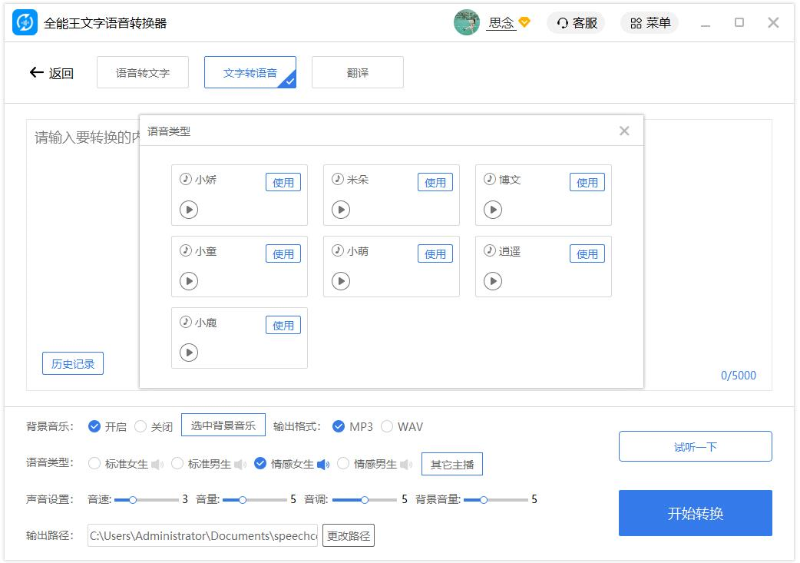Image resolution: width=800 pixels, height=563 pixels.
Task: Click 开始转换 to start conversion
Action: [x=695, y=513]
